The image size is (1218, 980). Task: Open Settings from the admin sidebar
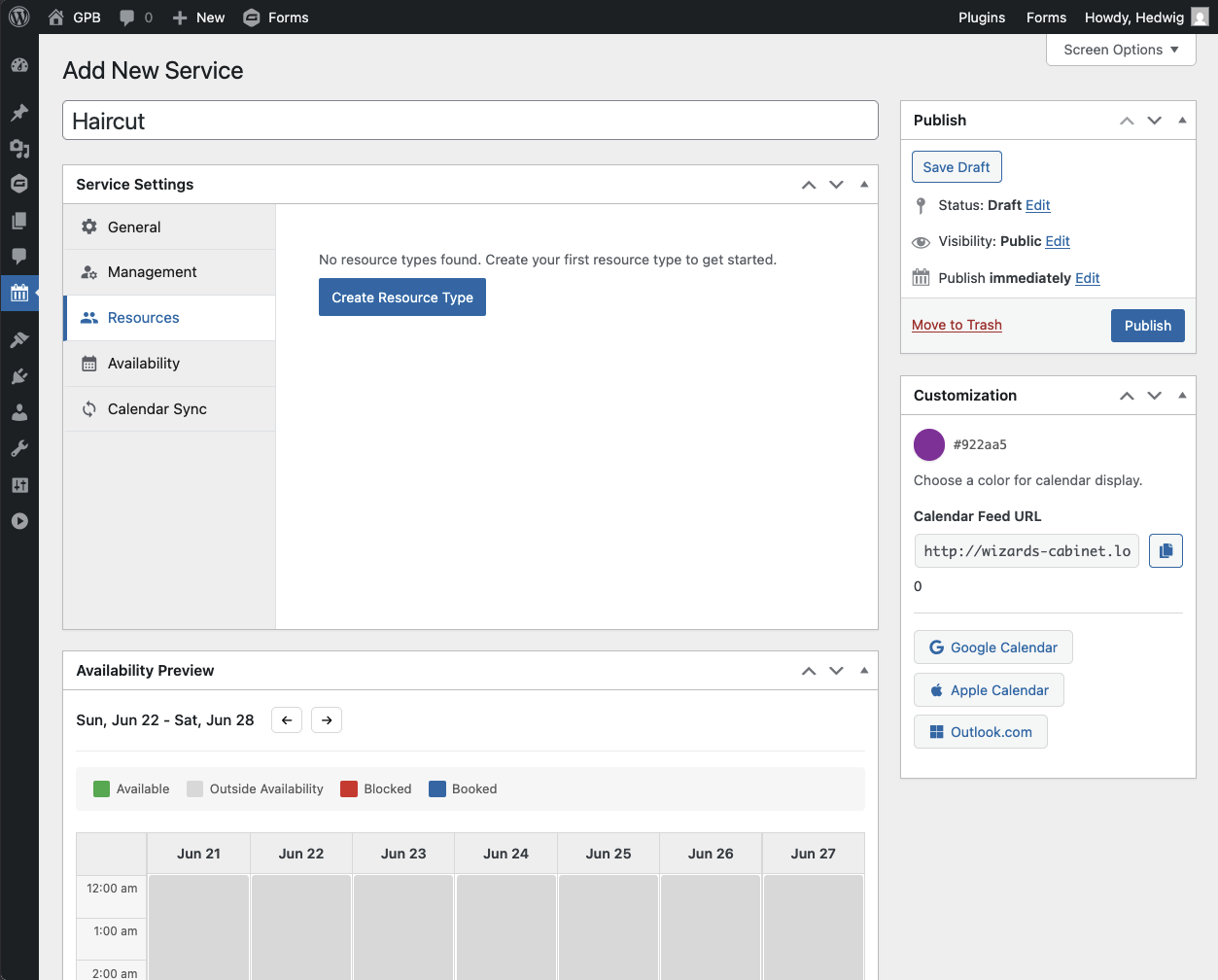coord(19,485)
